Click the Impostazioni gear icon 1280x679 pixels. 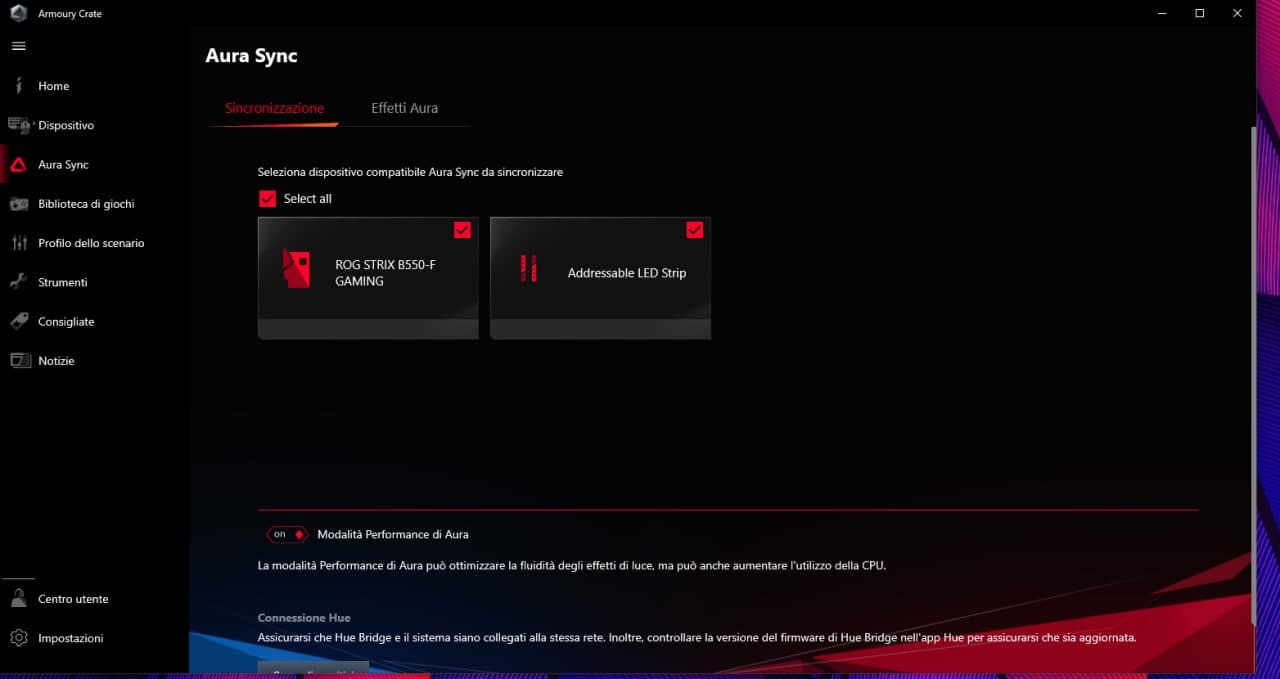tap(18, 638)
